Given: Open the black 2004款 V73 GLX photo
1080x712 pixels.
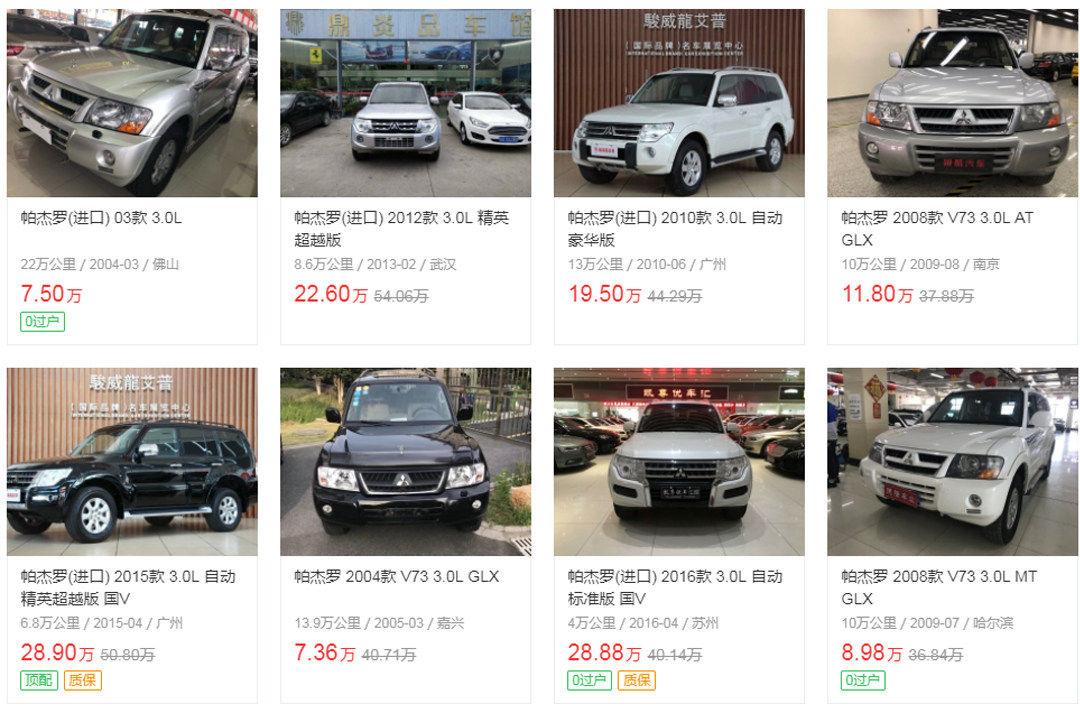Looking at the screenshot, I should [406, 461].
